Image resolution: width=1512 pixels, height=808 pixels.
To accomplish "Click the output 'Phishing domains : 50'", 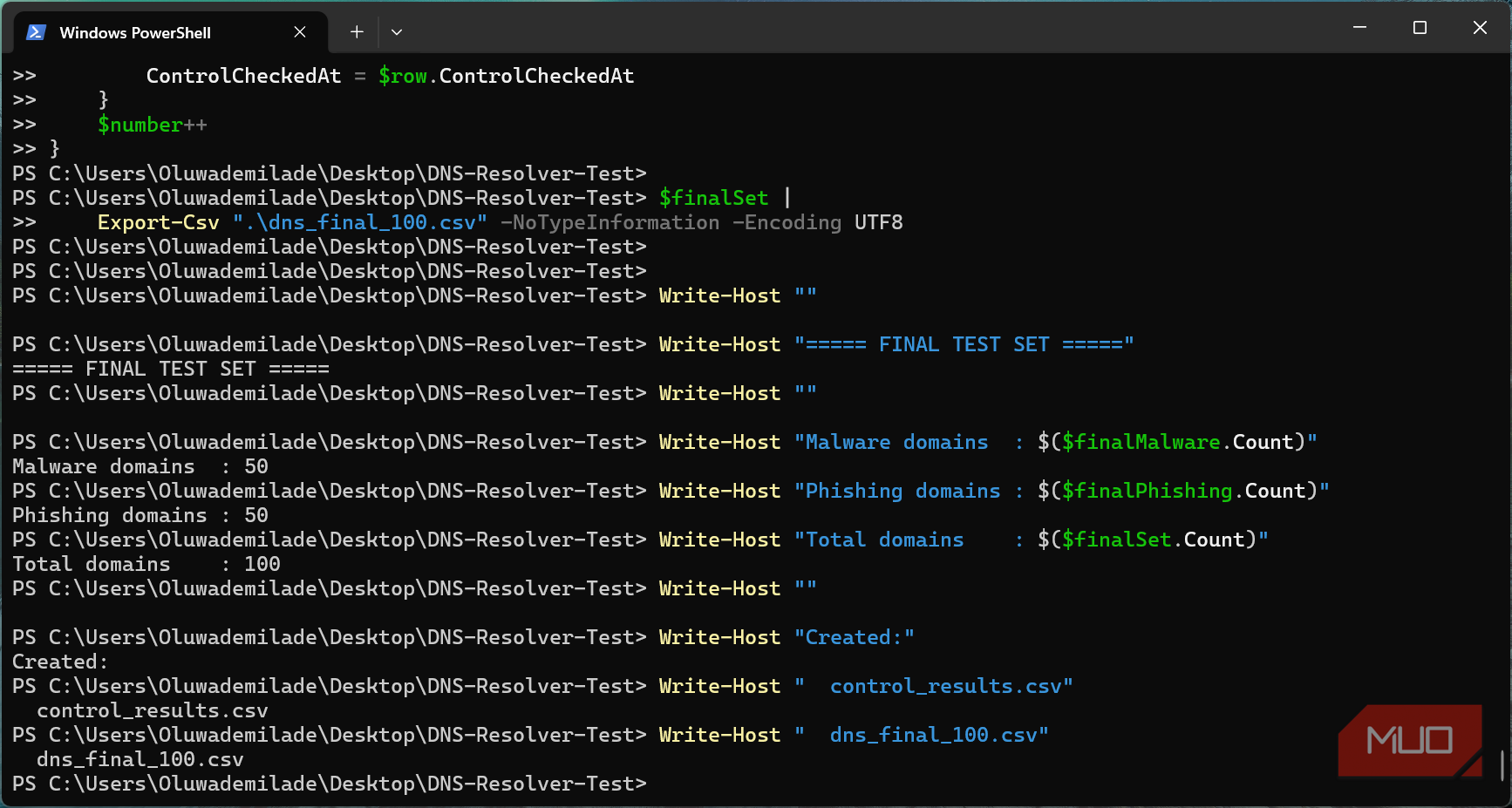I will click(x=140, y=515).
